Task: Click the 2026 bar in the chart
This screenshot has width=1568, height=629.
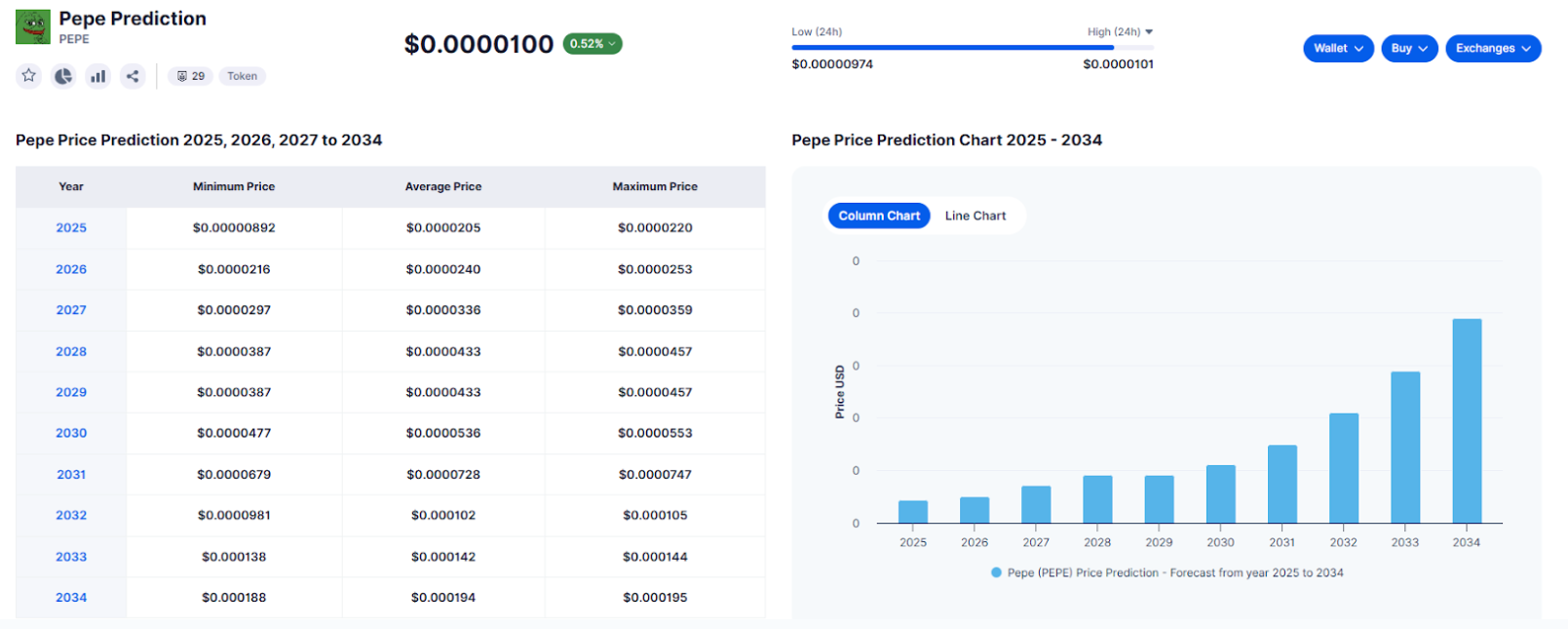Action: point(975,510)
